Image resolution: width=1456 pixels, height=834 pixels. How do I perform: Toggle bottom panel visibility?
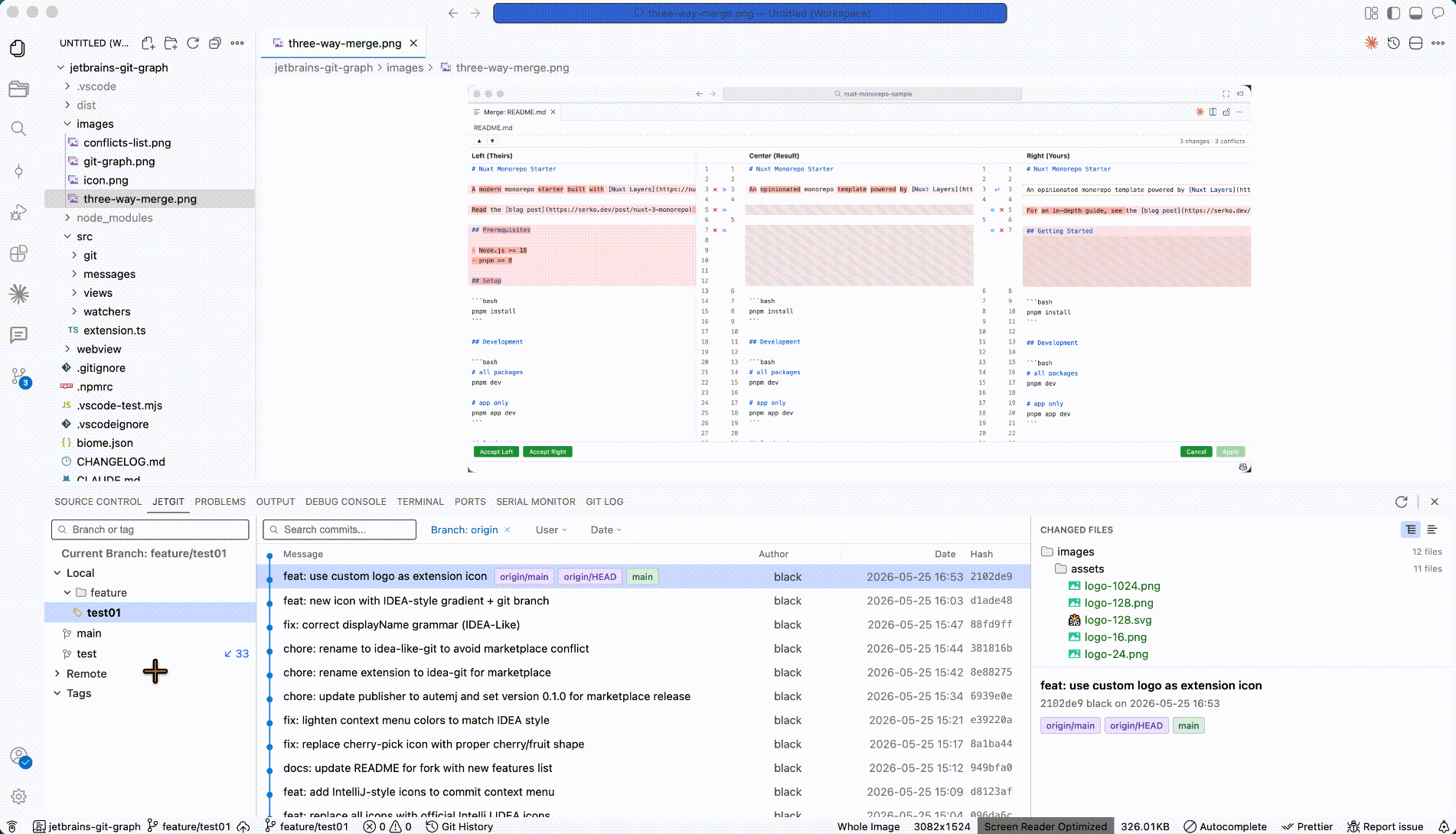1415,13
